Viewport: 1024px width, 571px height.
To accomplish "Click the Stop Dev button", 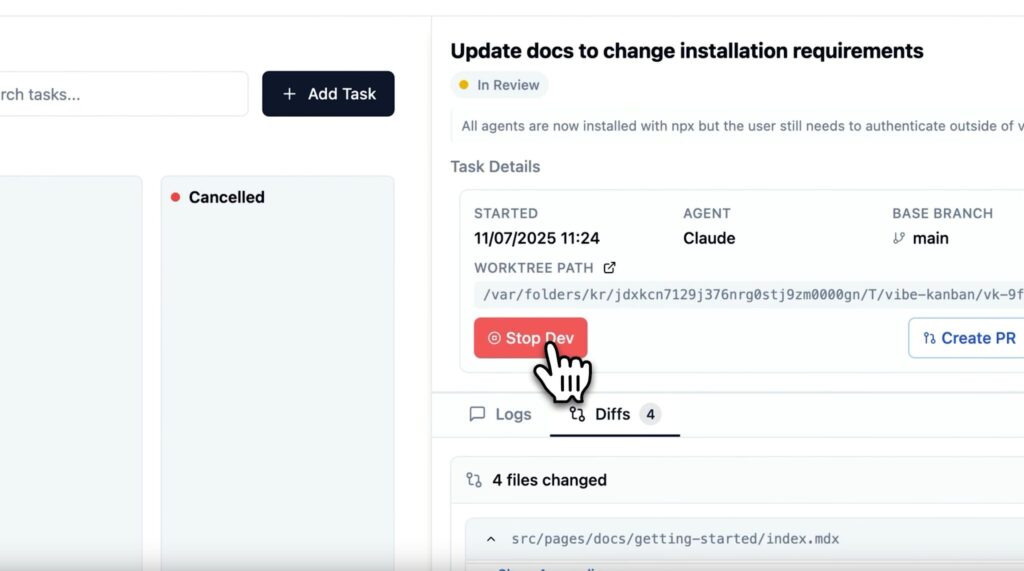I will (530, 338).
